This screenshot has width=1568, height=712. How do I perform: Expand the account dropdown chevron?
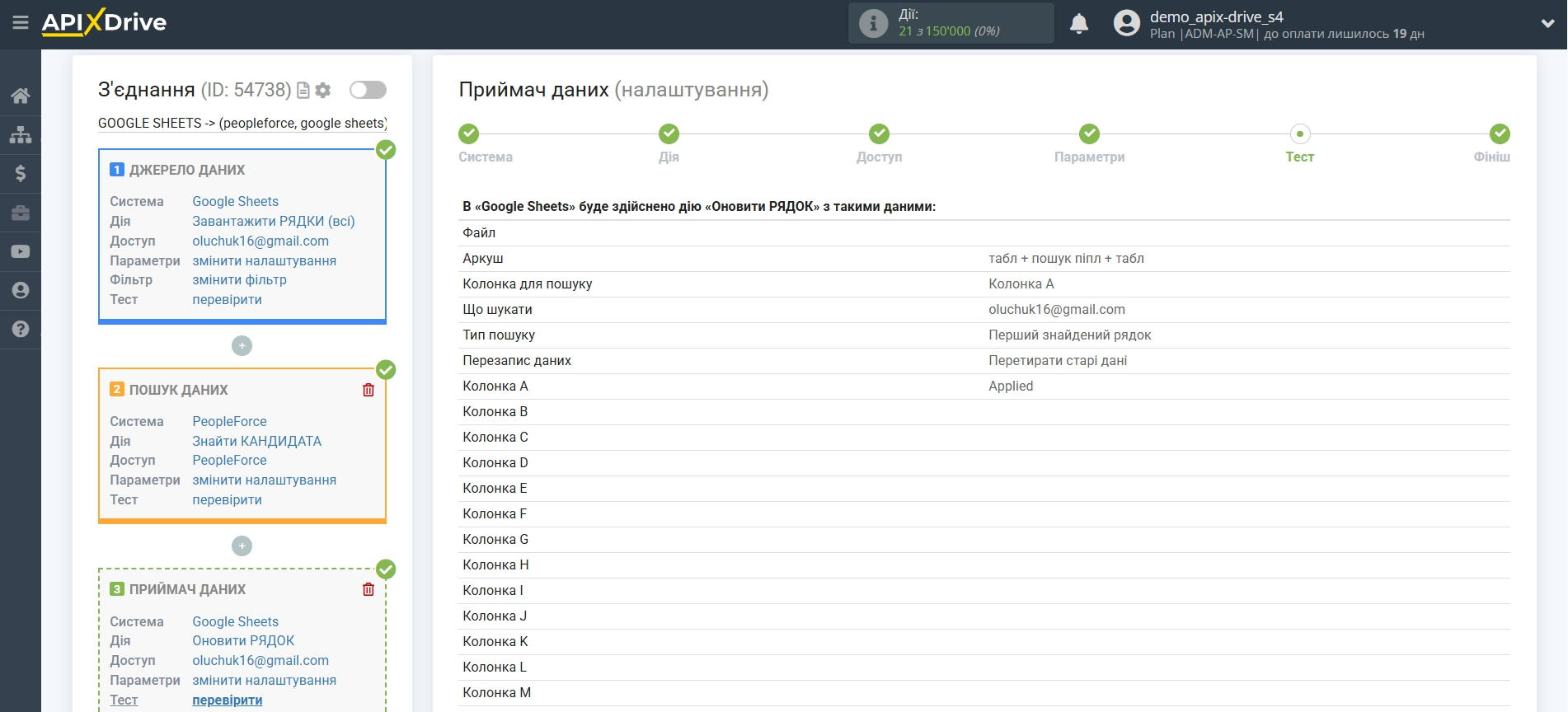click(1547, 24)
